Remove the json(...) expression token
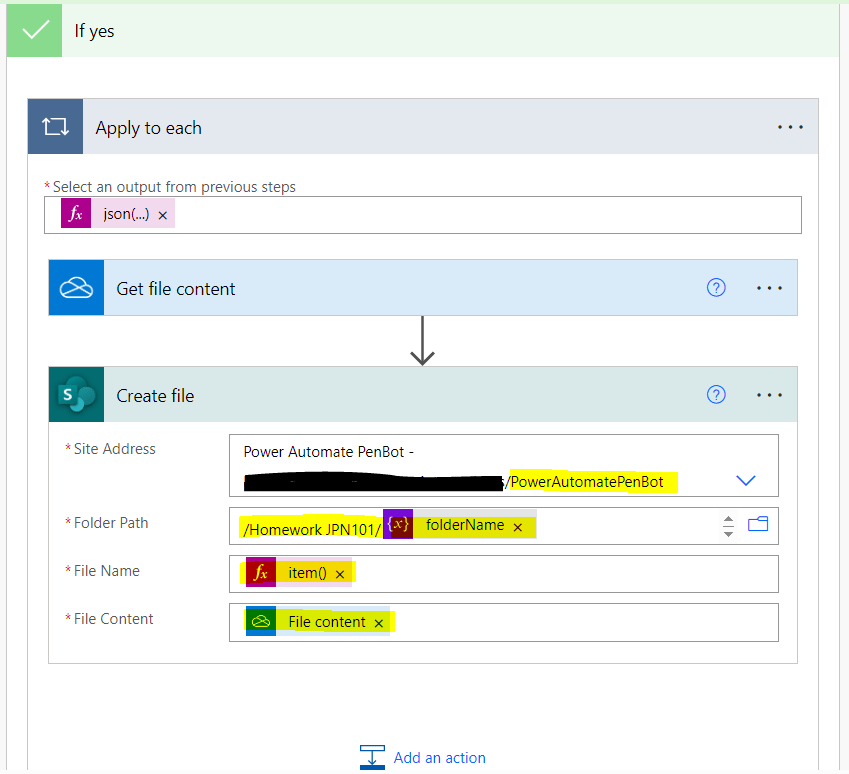The image size is (849, 774). point(162,215)
